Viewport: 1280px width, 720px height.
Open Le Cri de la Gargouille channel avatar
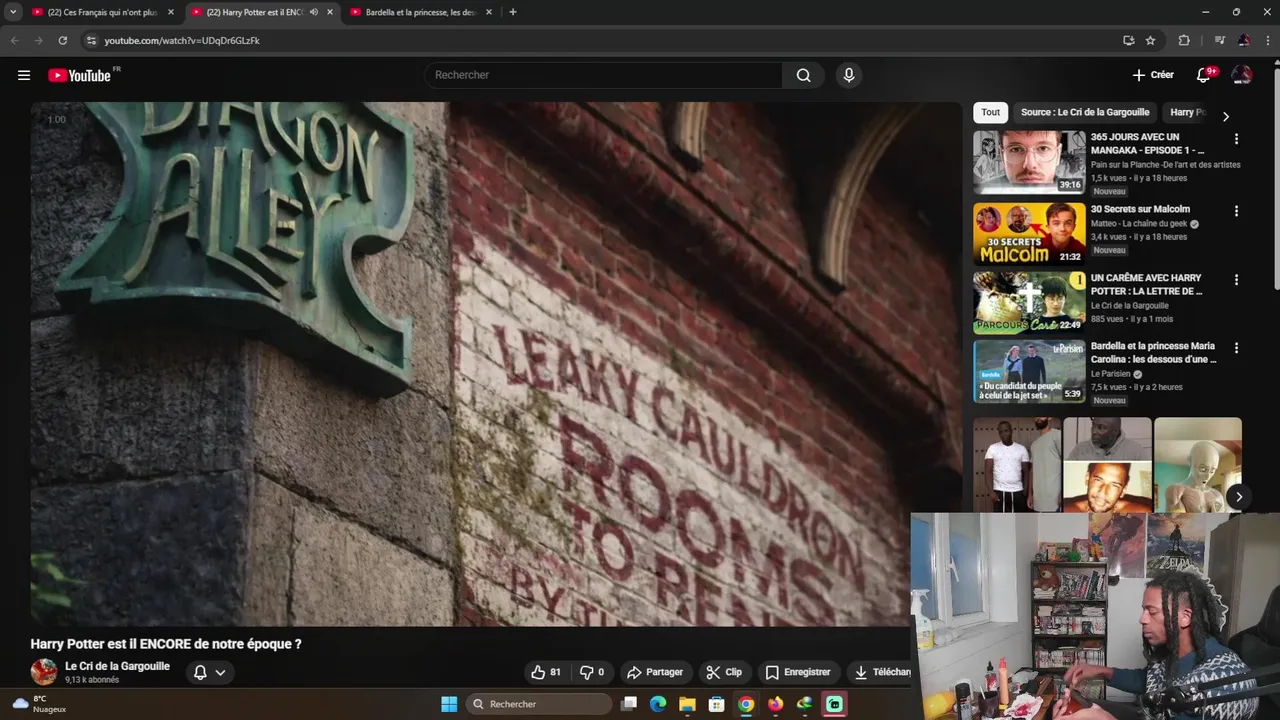click(44, 672)
